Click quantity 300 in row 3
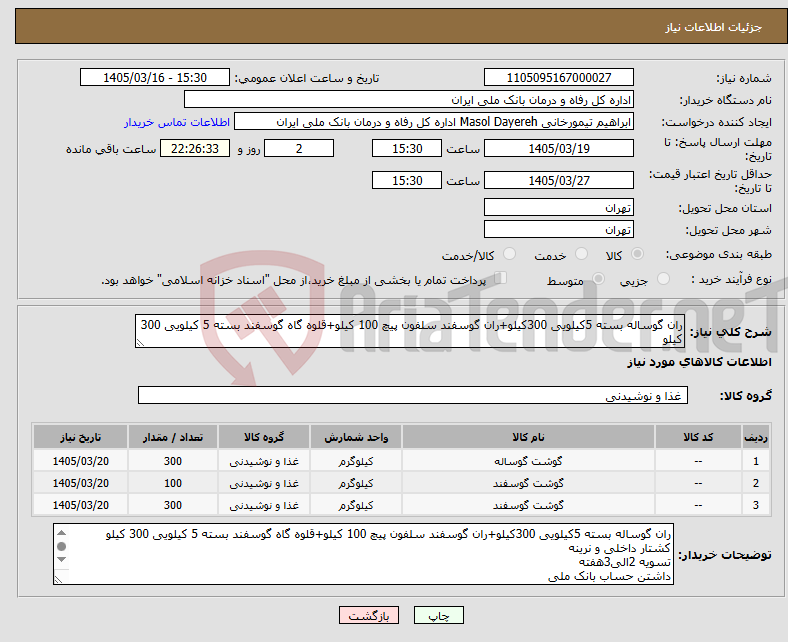 (173, 505)
